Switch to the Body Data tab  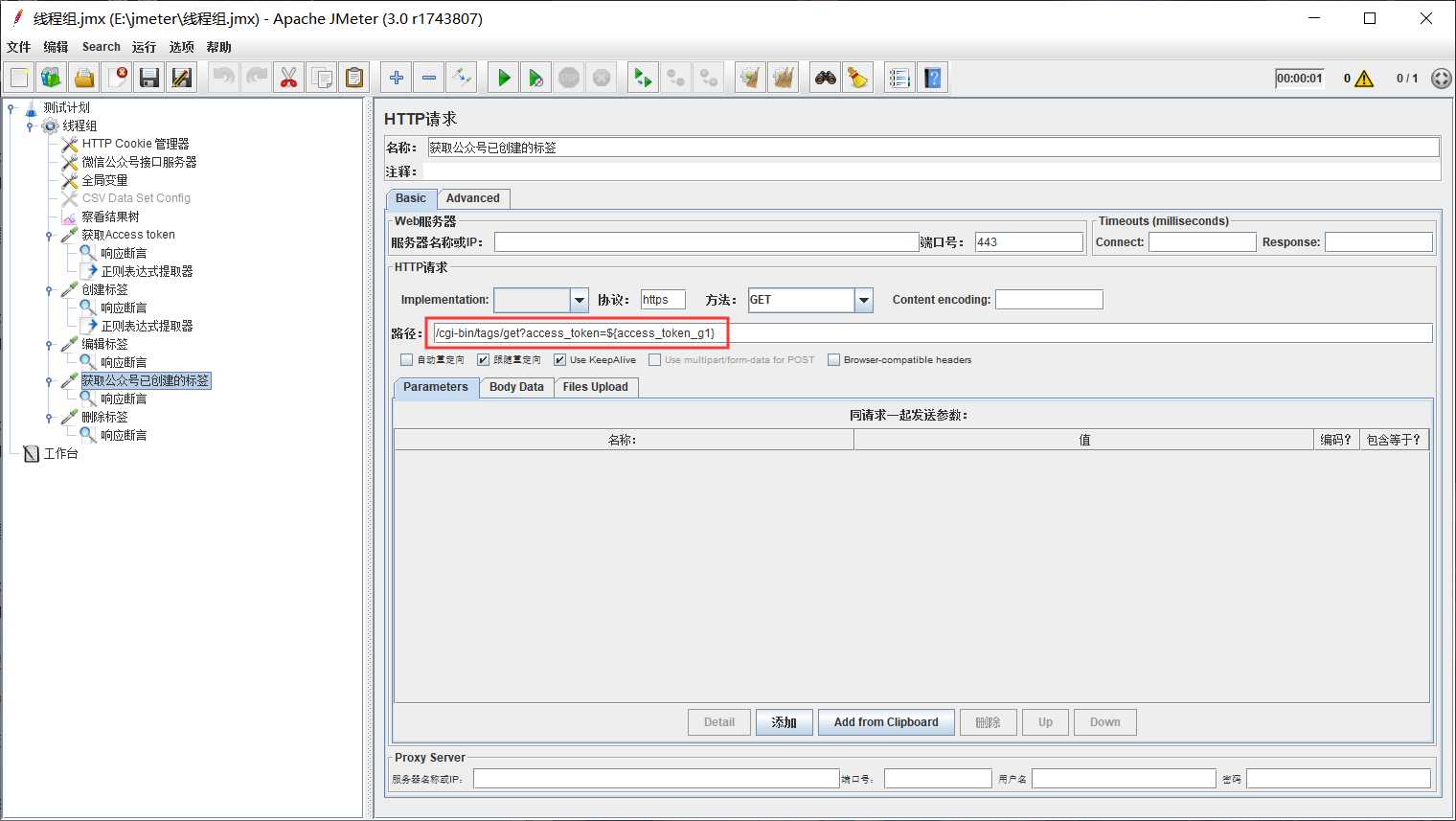516,387
